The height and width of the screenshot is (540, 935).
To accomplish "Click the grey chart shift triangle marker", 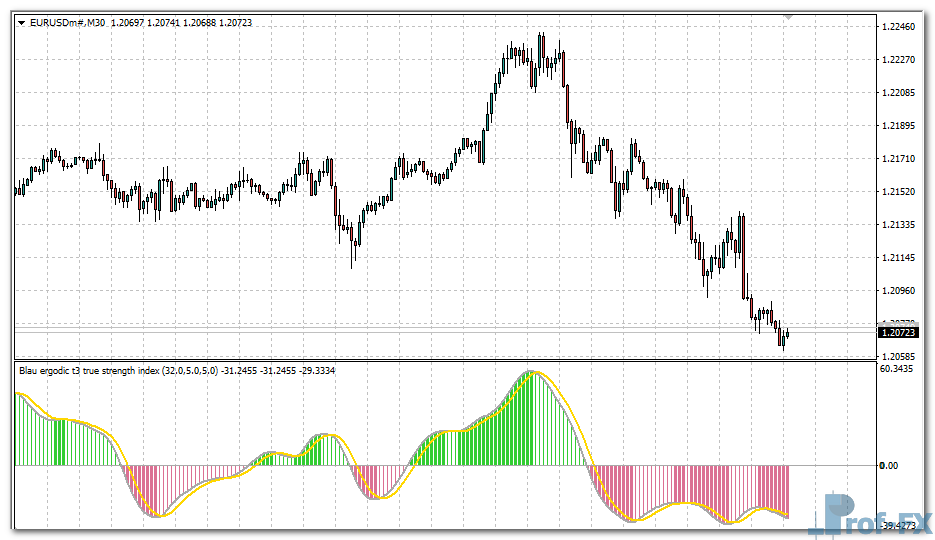I will pyautogui.click(x=789, y=17).
